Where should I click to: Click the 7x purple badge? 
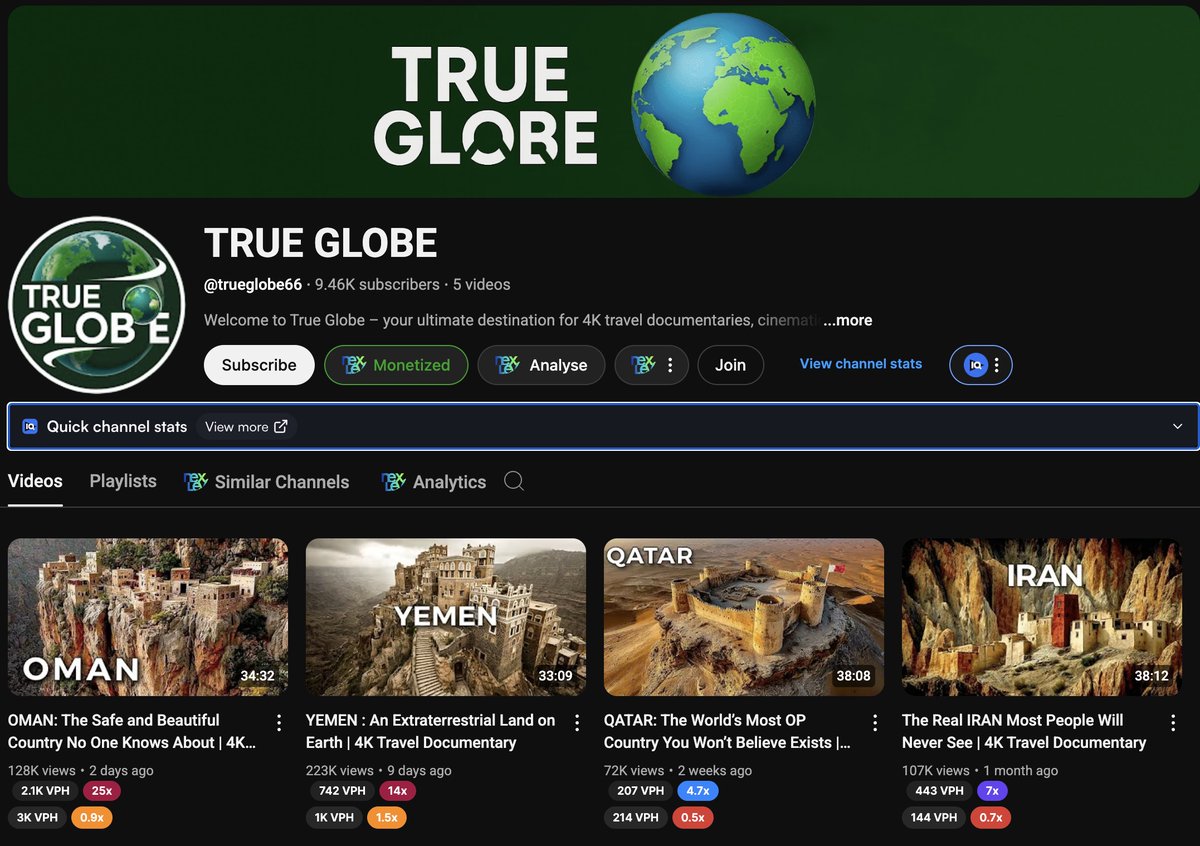tap(993, 791)
